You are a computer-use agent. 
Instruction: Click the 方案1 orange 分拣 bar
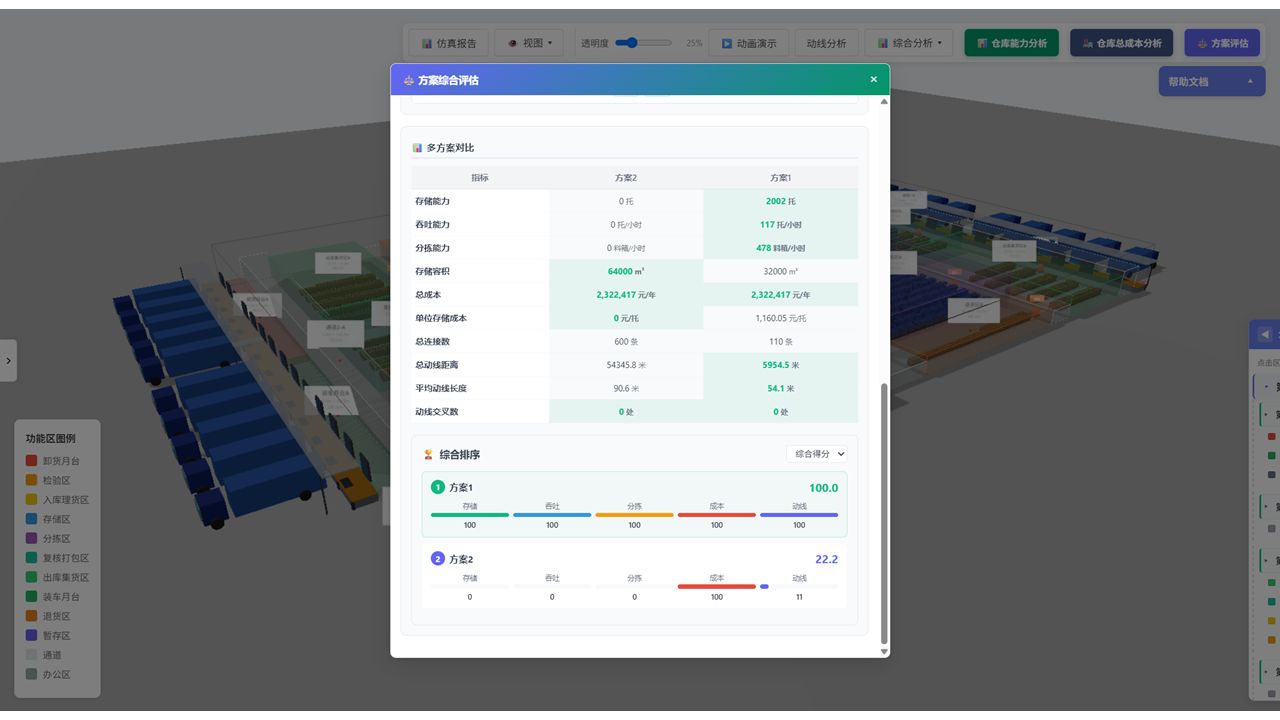click(635, 515)
